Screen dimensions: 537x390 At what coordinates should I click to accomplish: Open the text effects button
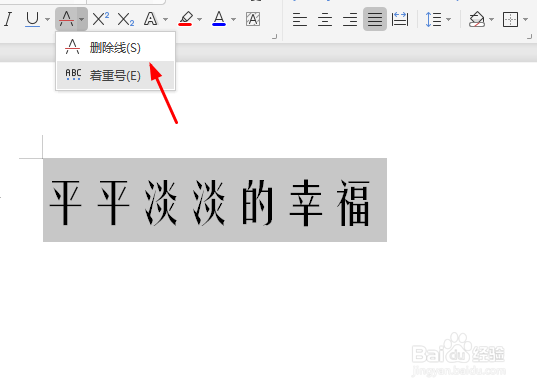[x=151, y=19]
